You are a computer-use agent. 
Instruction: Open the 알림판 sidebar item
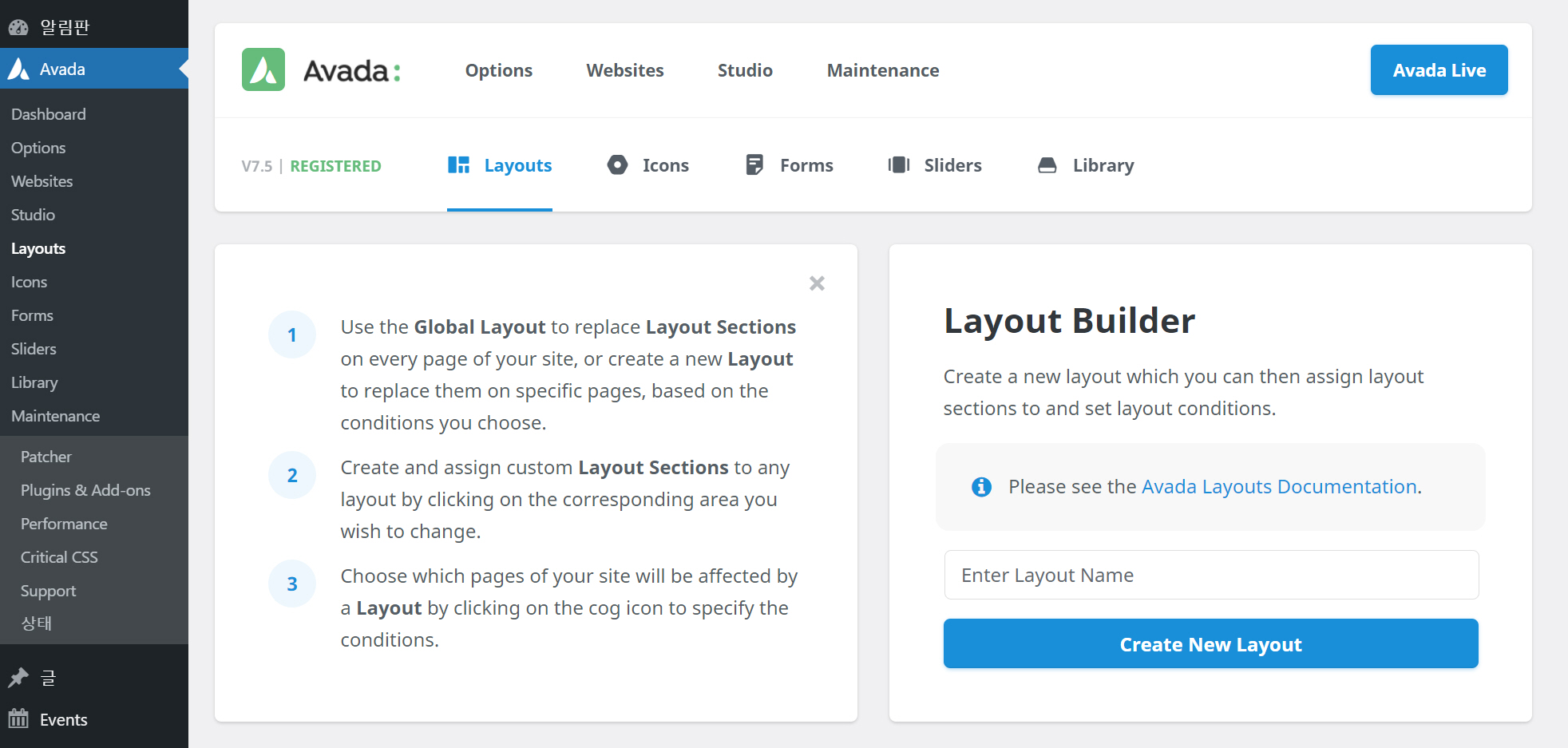click(x=94, y=28)
